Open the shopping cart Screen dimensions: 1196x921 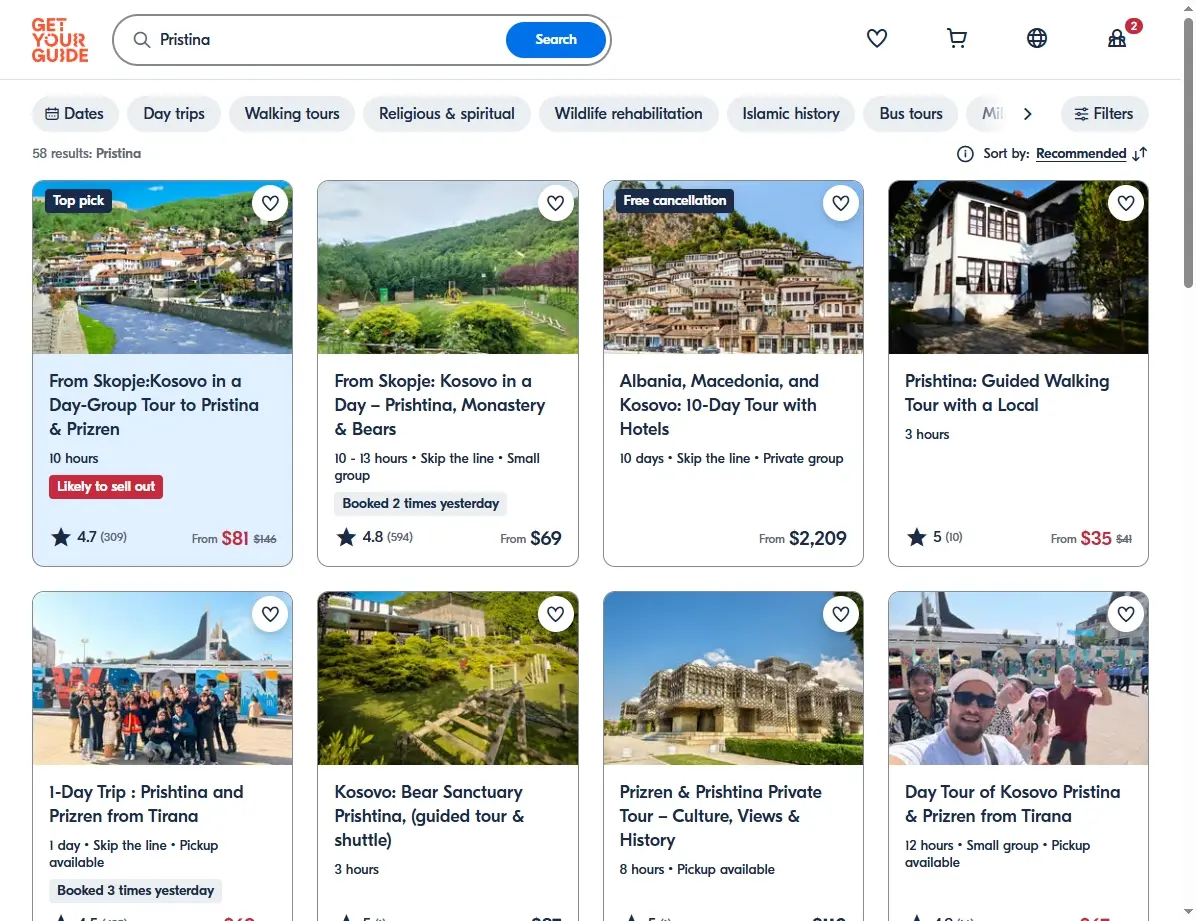coord(956,38)
